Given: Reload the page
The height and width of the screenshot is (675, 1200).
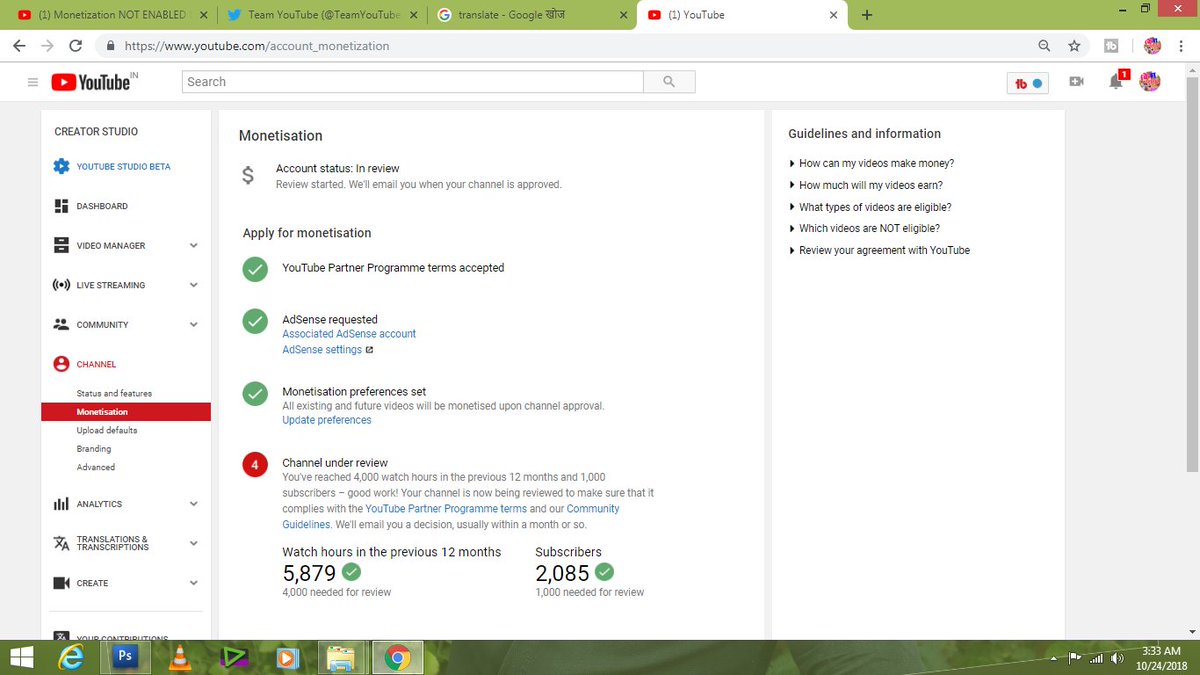Looking at the screenshot, I should 76,46.
